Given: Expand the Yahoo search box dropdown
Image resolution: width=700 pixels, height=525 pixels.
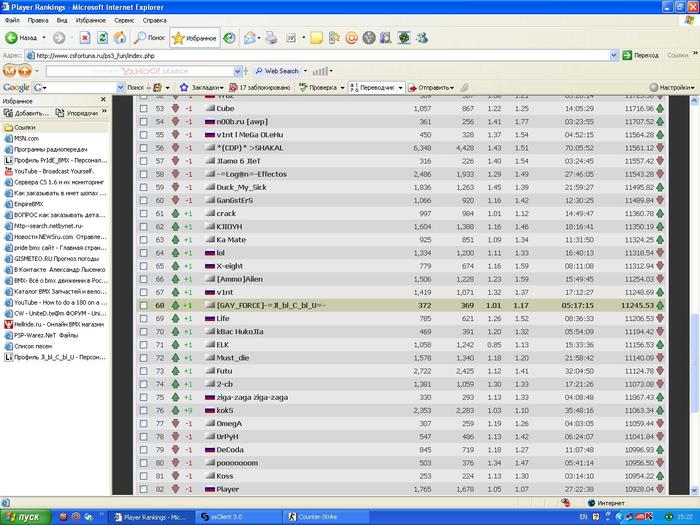Looking at the screenshot, I should 238,71.
